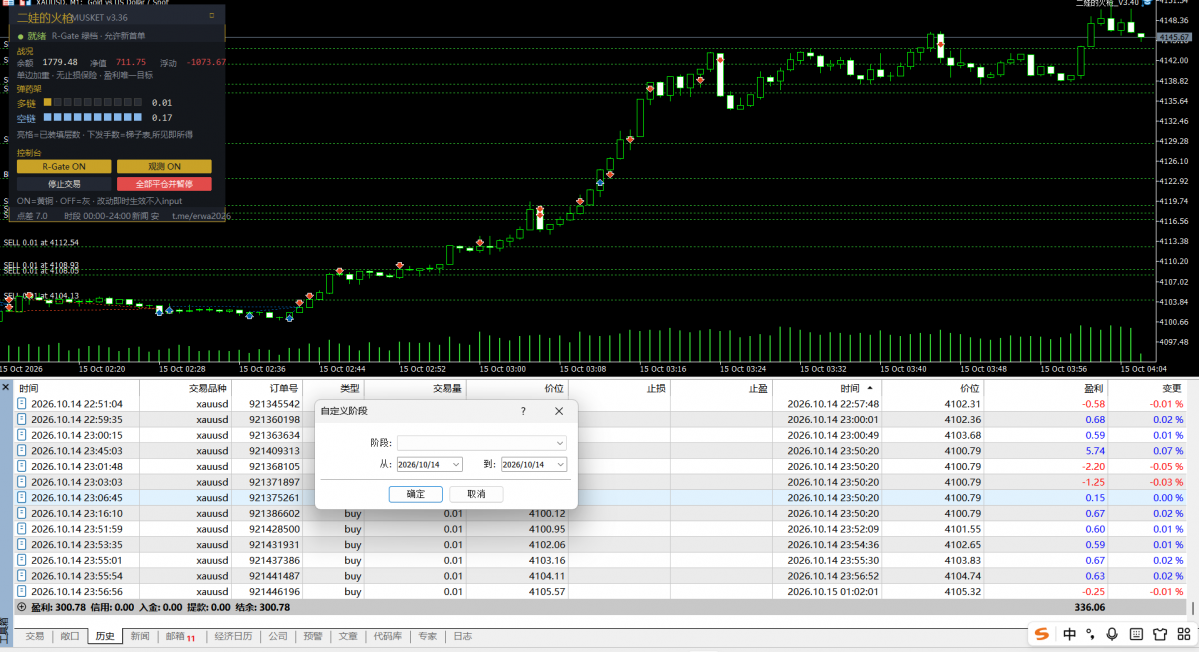This screenshot has width=1199, height=652.
Task: Click the help question mark in the 自定义阶段 dialog
Action: click(523, 411)
